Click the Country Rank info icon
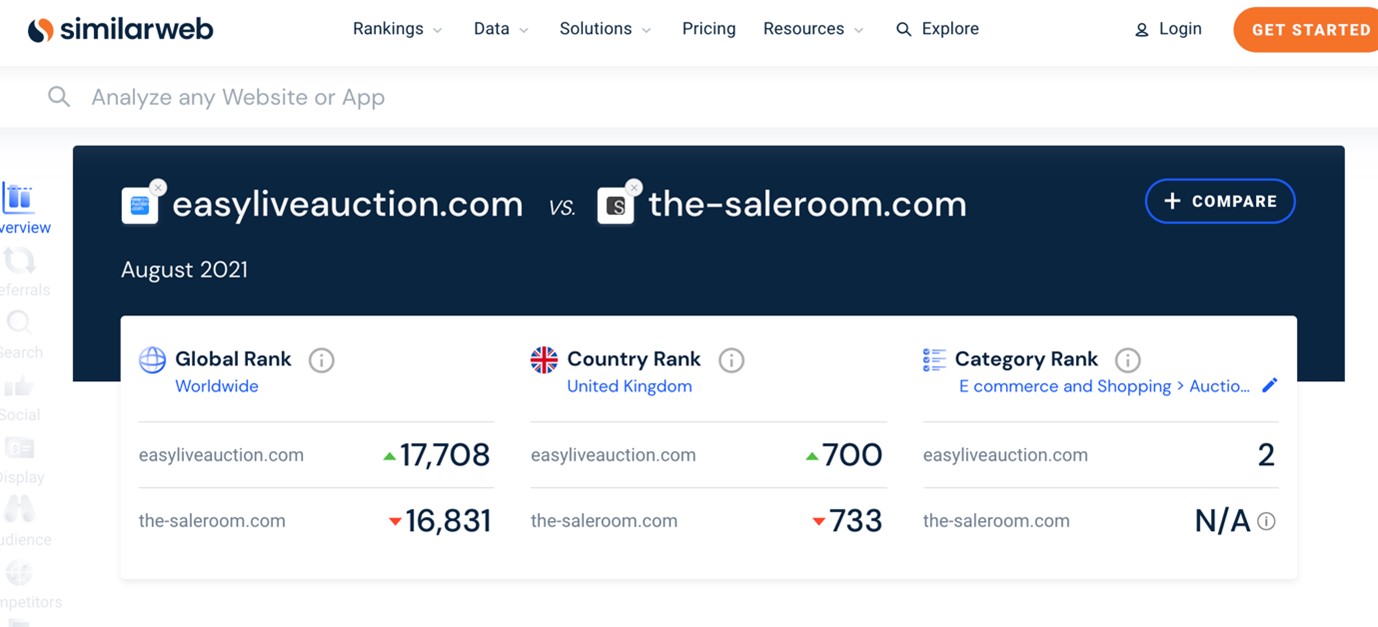1378x627 pixels. 731,360
